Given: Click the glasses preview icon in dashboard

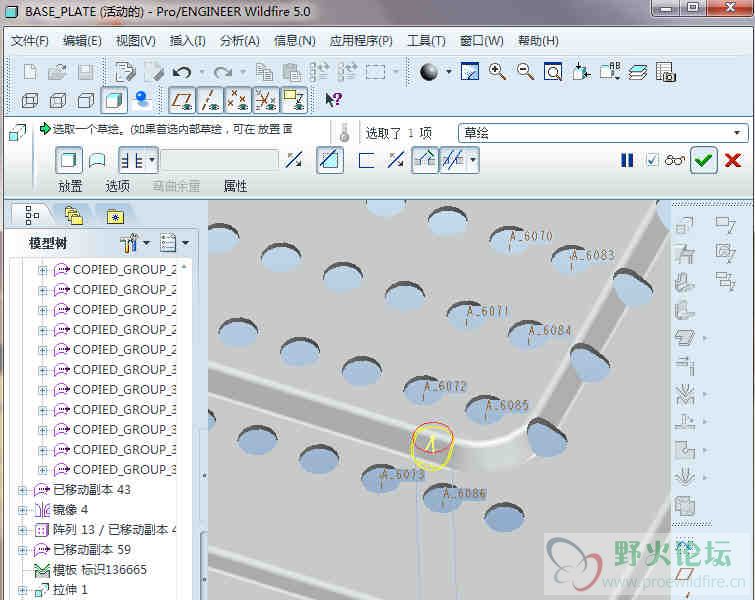Looking at the screenshot, I should tap(674, 160).
